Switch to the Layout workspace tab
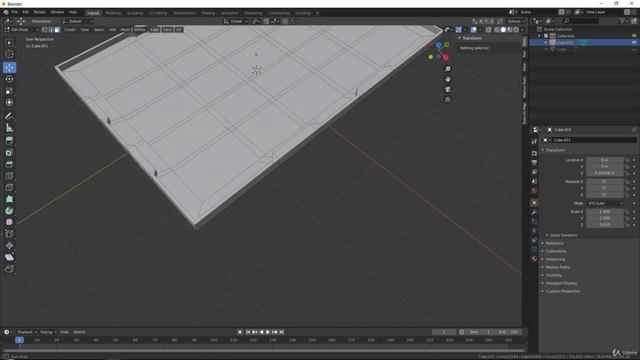Viewport: 640px width, 360px height. tap(93, 13)
